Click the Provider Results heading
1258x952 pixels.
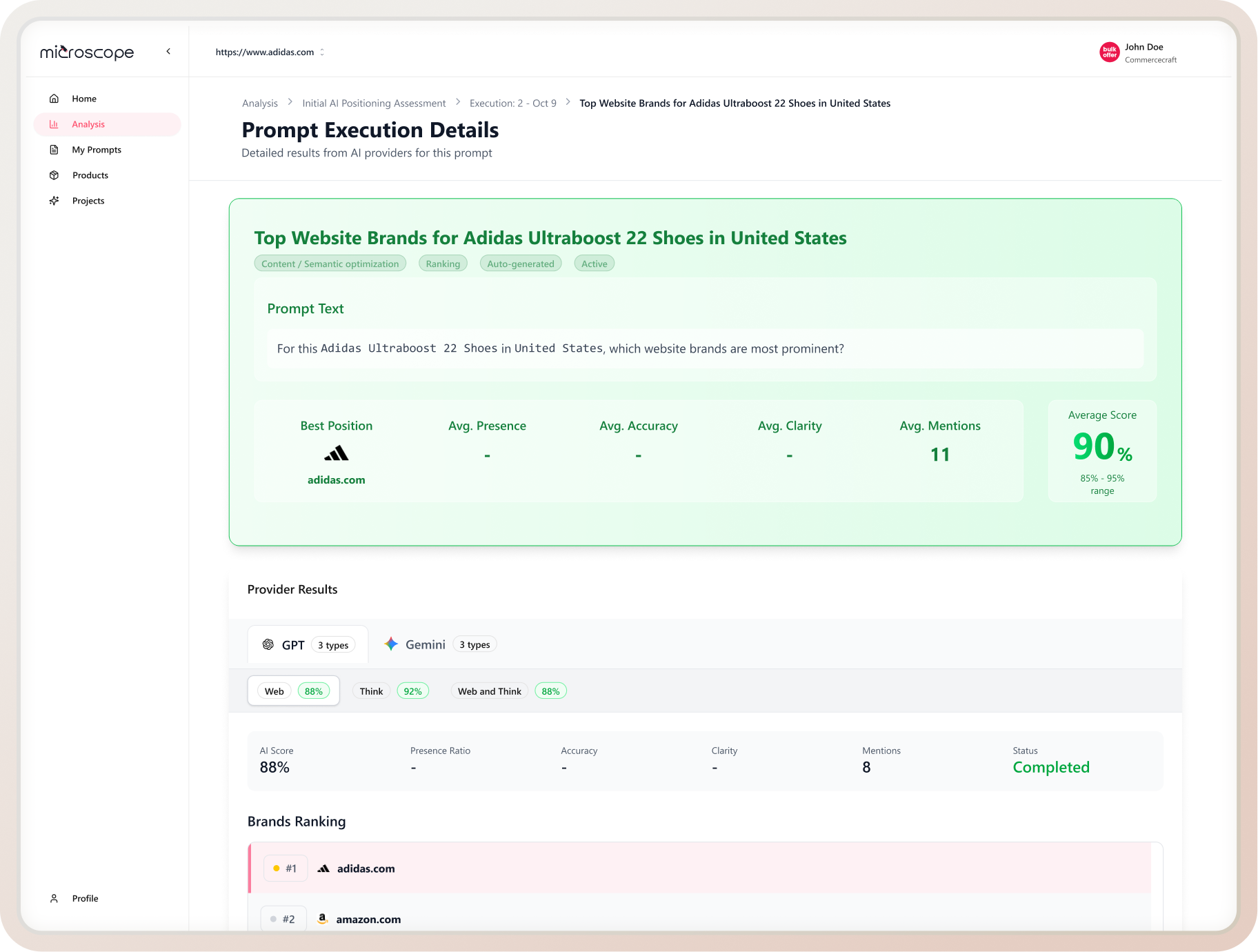click(292, 589)
